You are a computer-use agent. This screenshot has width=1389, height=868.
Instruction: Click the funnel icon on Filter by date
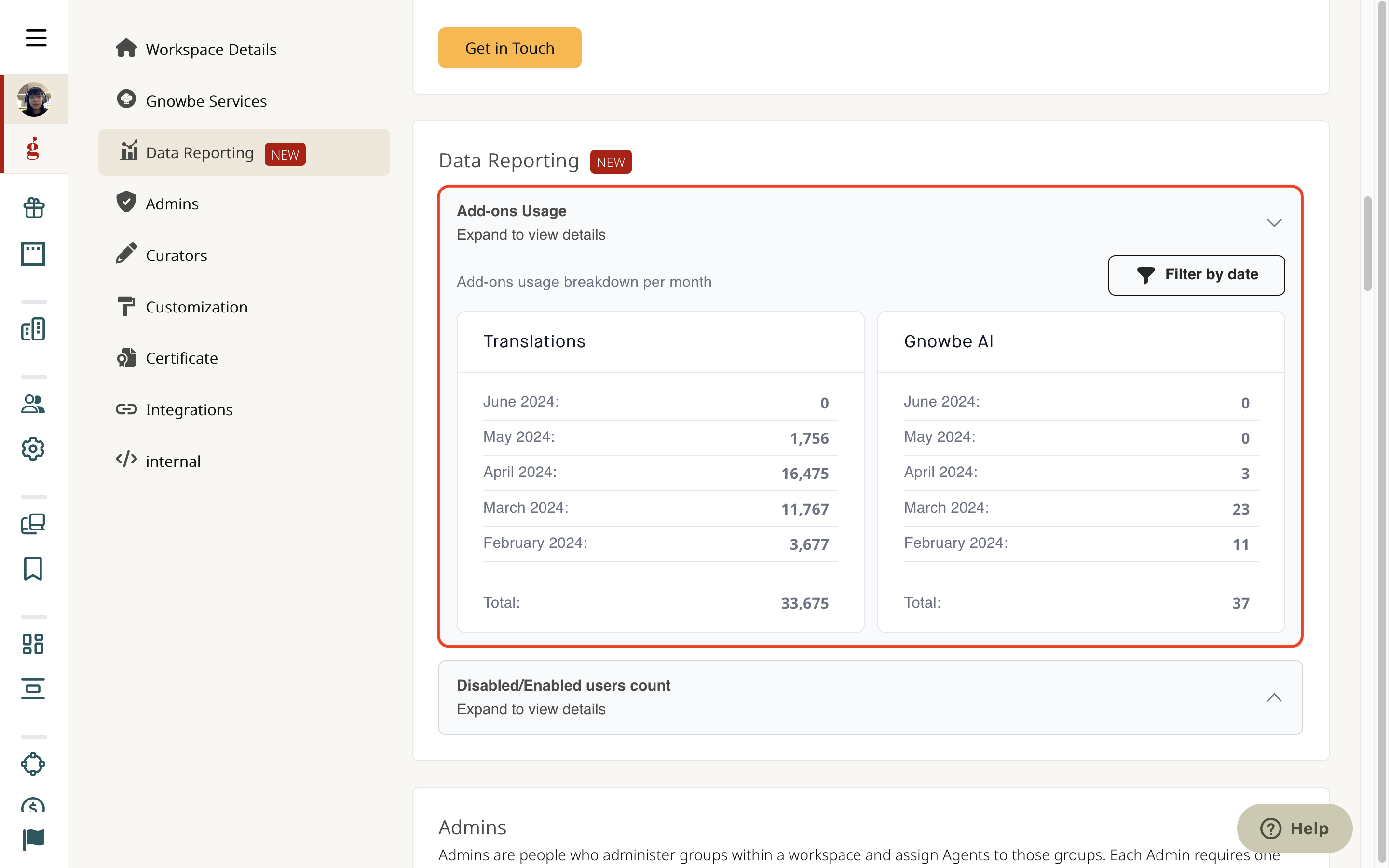(1145, 275)
